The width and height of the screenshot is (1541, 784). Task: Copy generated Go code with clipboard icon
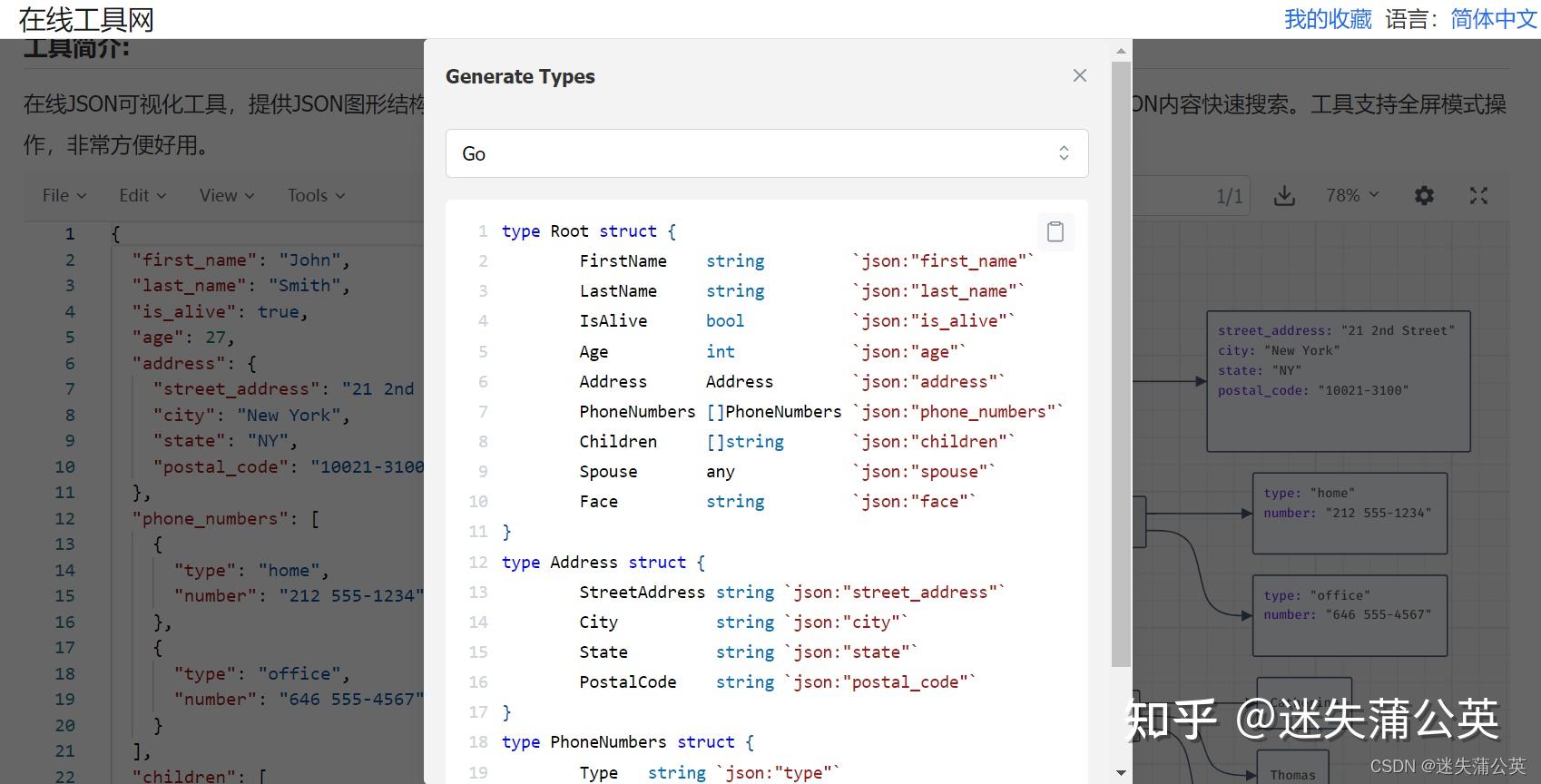pyautogui.click(x=1055, y=232)
